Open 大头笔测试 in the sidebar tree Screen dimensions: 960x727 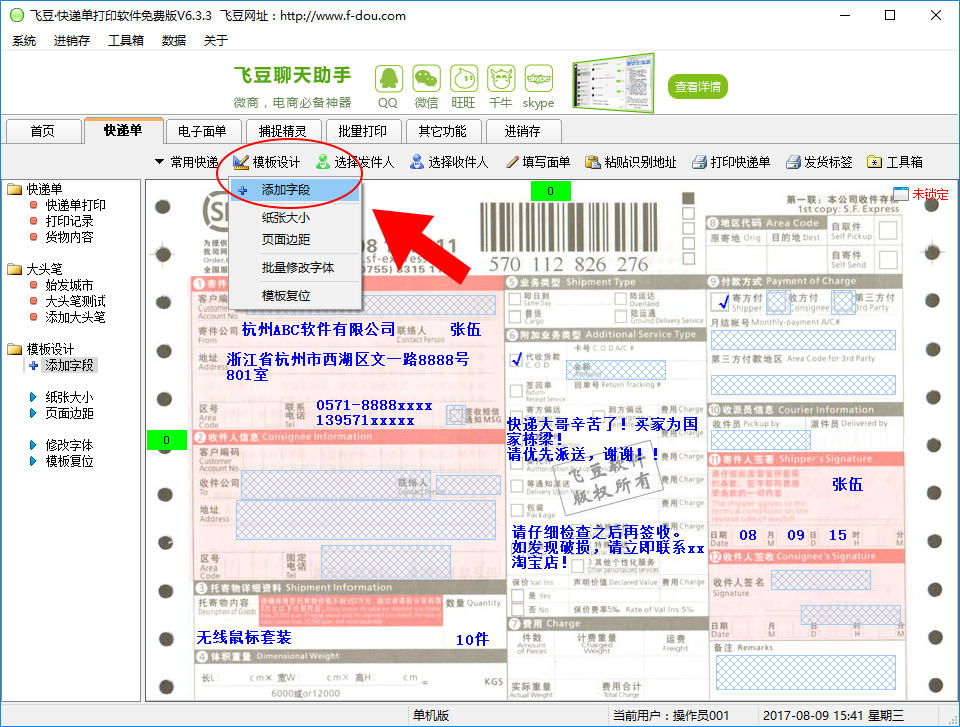pos(75,301)
